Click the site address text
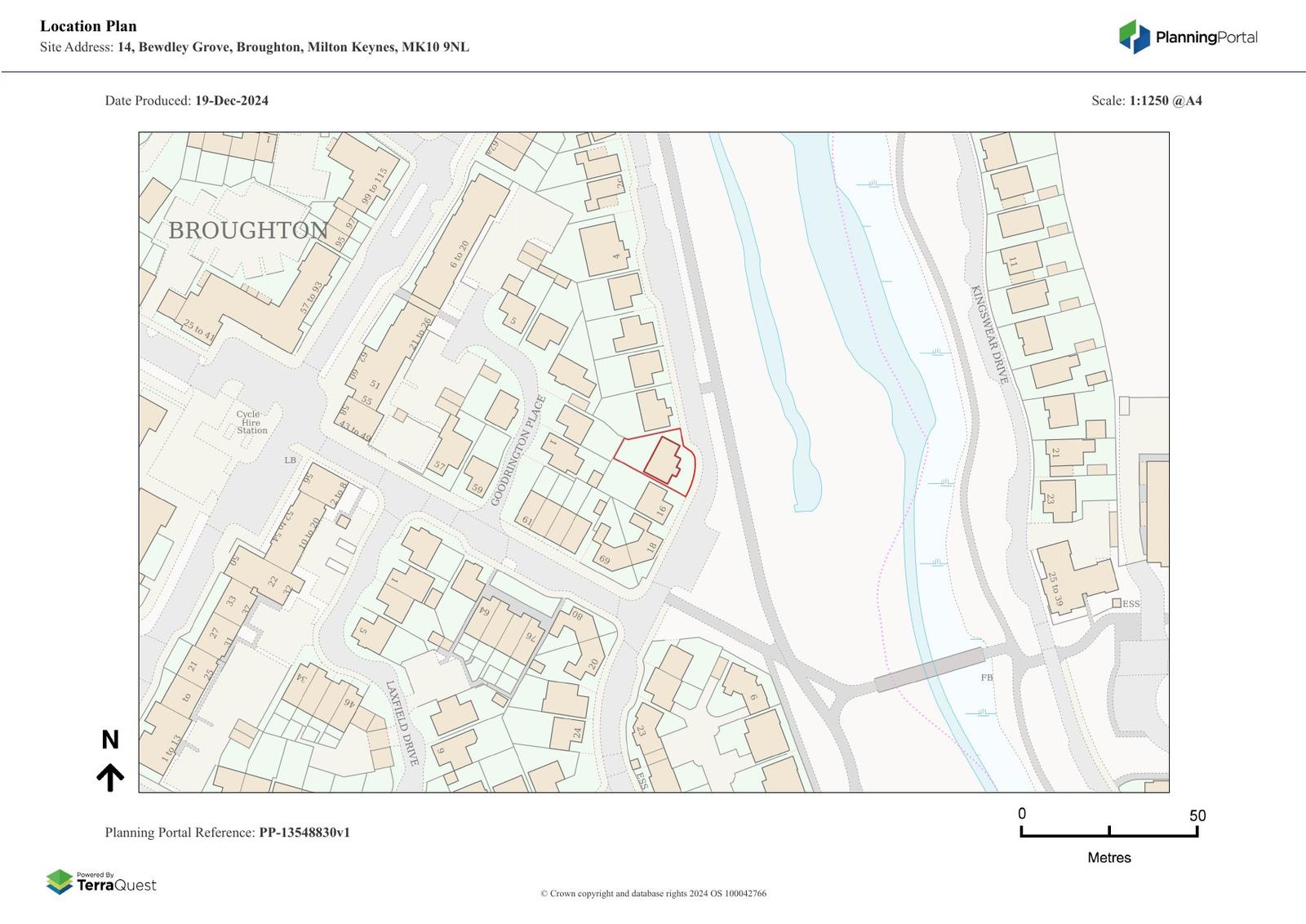 tap(293, 47)
